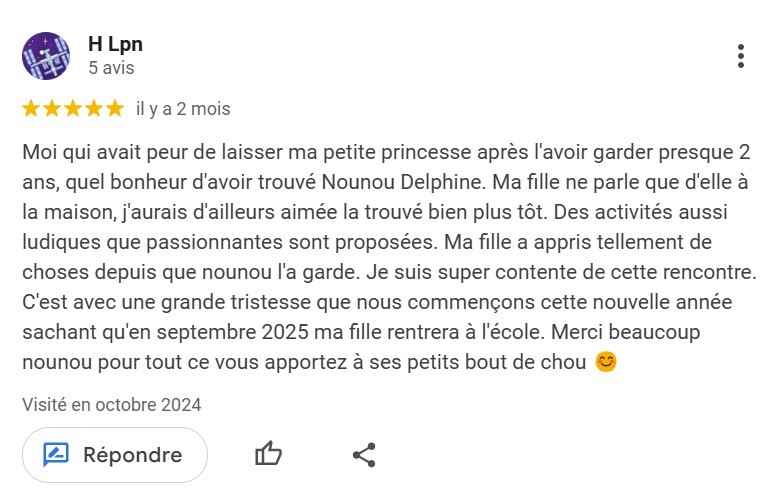The height and width of the screenshot is (499, 772).
Task: Click the "il y a 2 mois" timestamp
Action: click(183, 109)
